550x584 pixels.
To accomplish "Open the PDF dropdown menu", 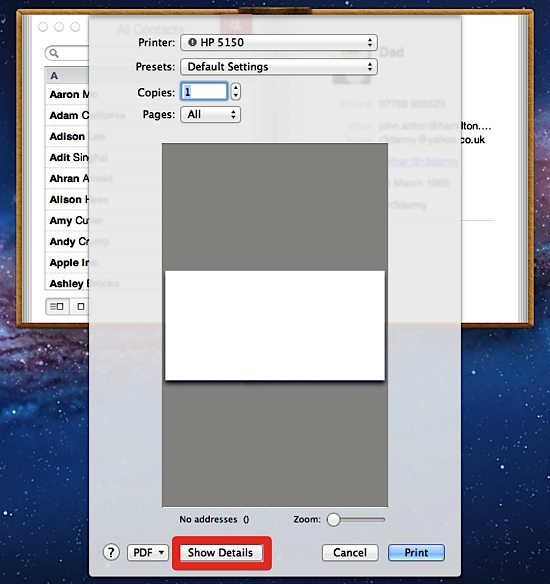I will (x=148, y=552).
